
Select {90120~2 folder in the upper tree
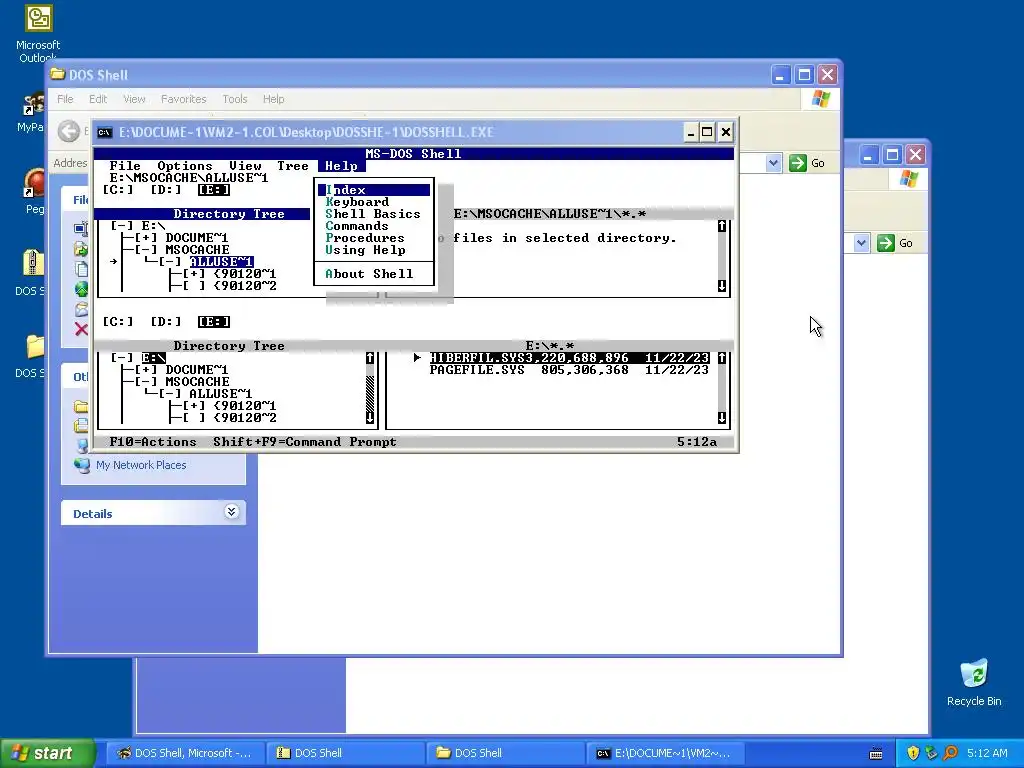[x=245, y=286]
